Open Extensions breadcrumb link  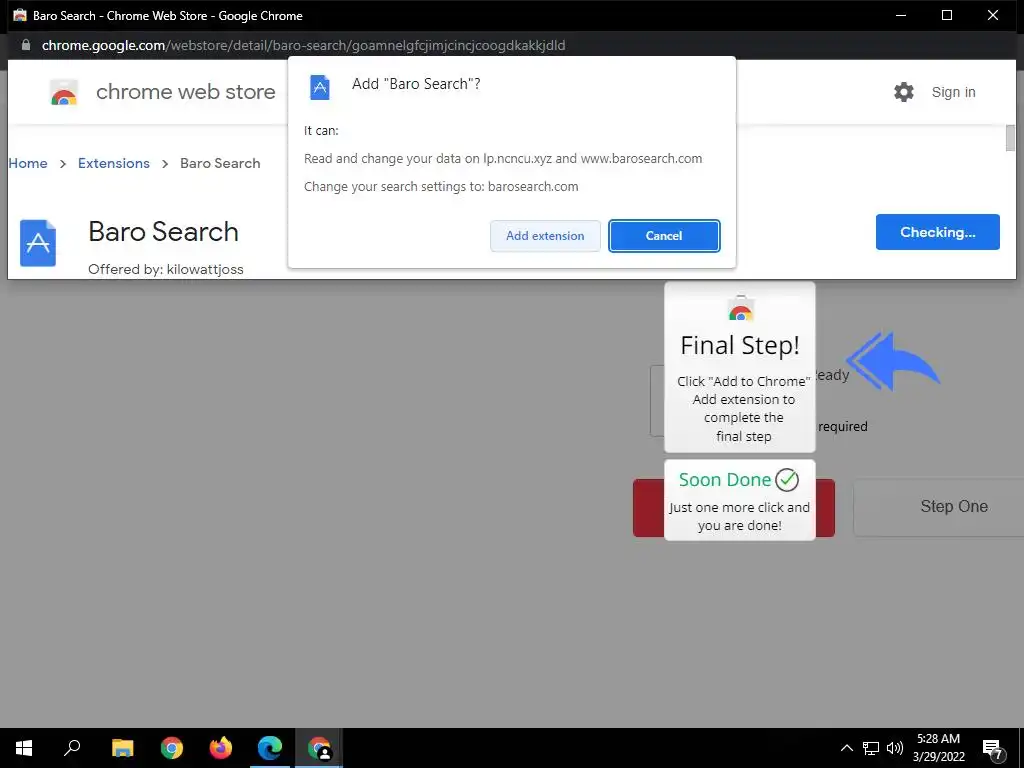point(114,163)
